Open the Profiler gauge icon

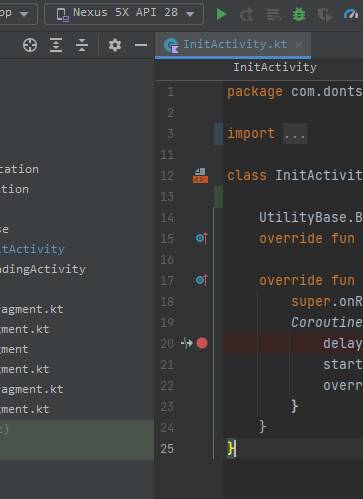351,14
